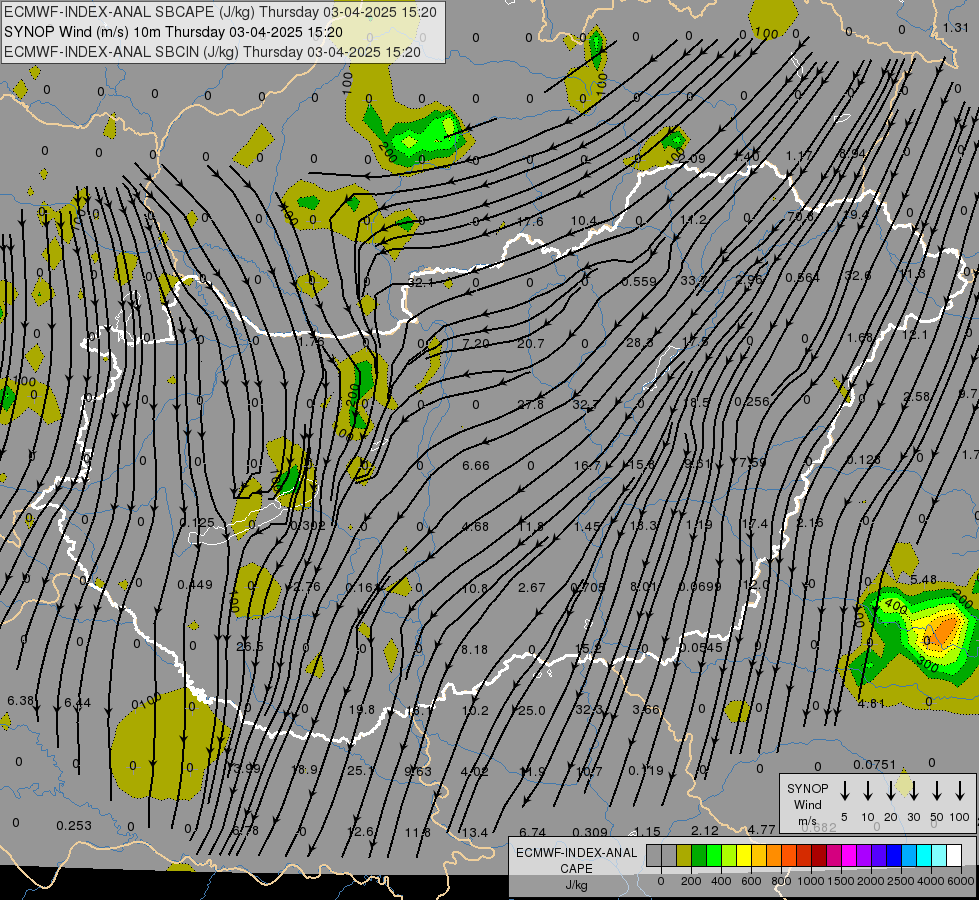Click the 2.76 value on the map
Image resolution: width=979 pixels, height=900 pixels.
point(307,586)
